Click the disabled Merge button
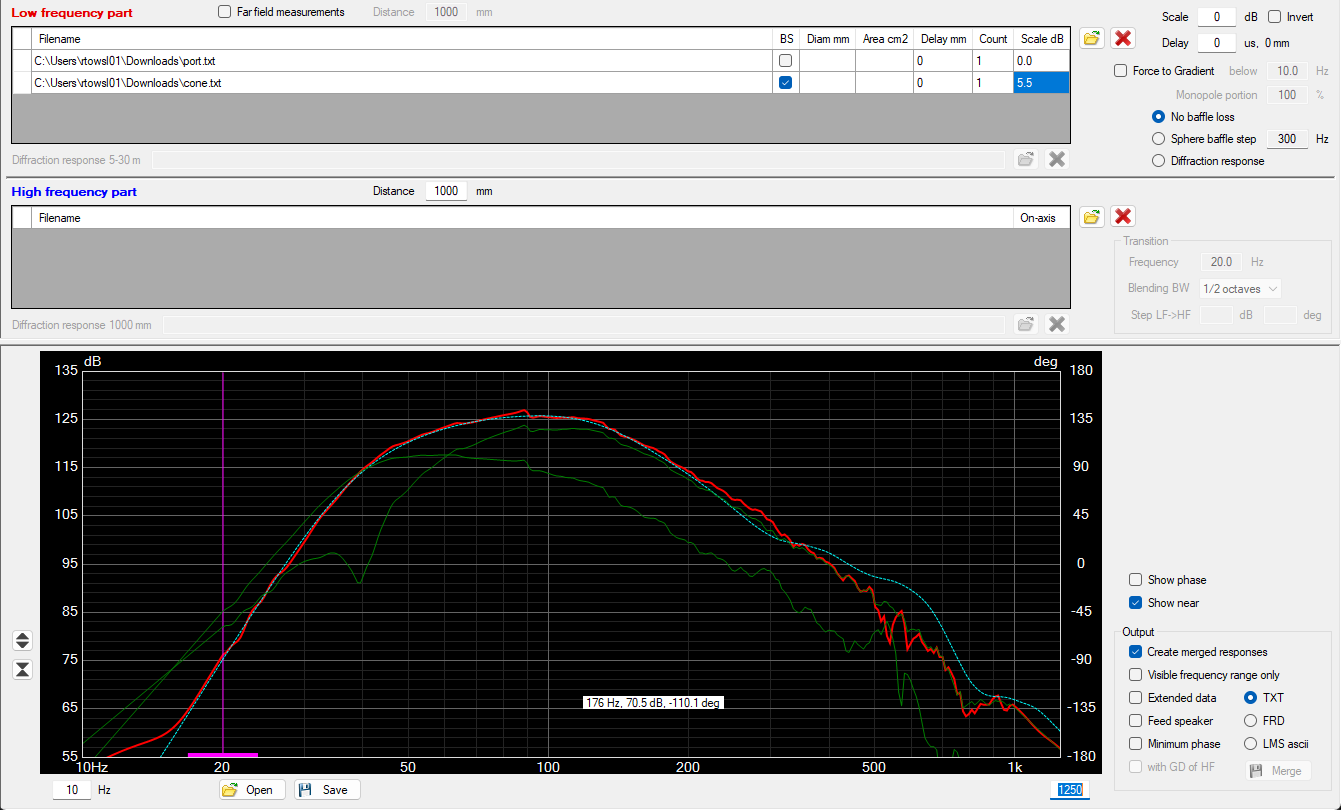The image size is (1341, 810). coord(1277,771)
